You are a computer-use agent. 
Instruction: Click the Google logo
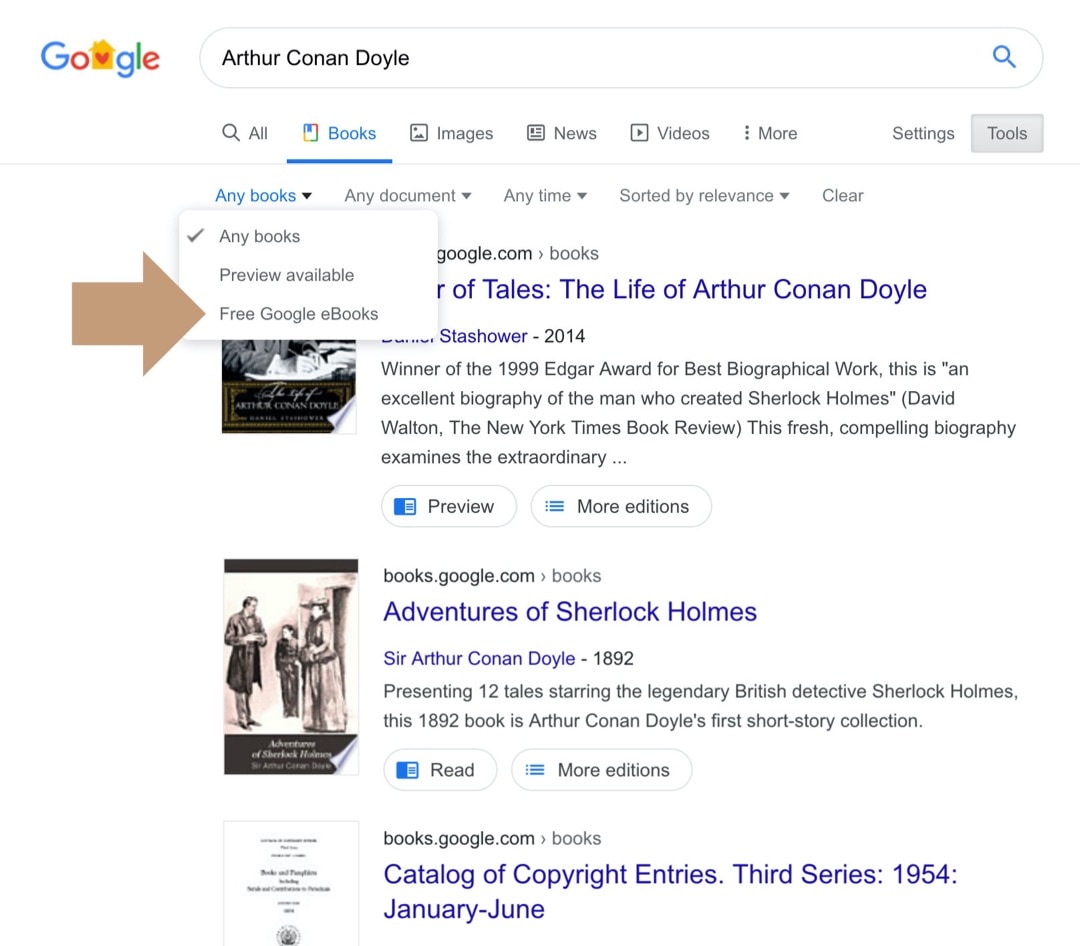click(x=99, y=57)
